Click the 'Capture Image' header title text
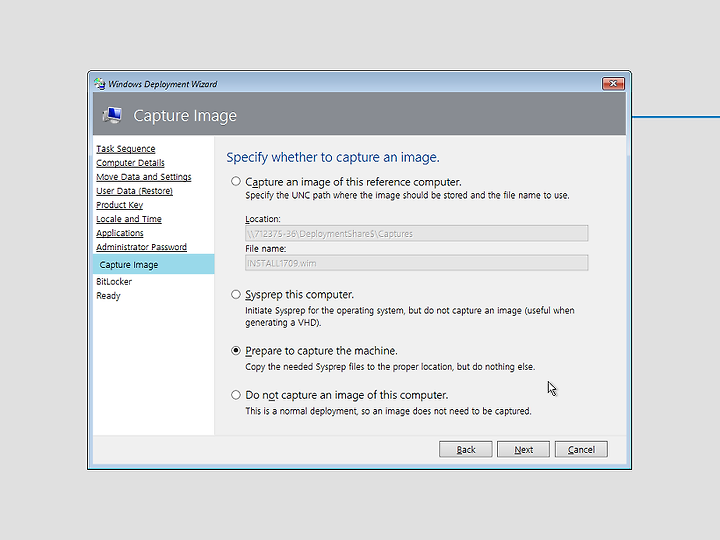 (x=185, y=115)
